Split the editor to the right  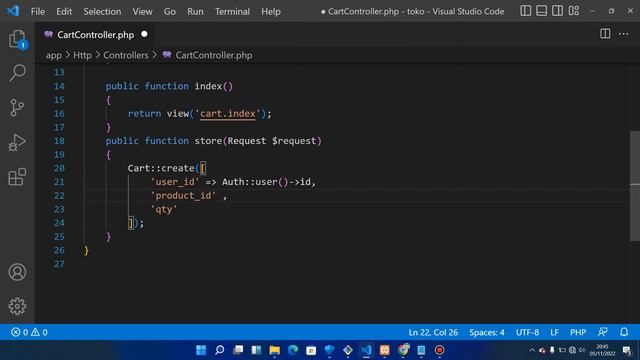coord(605,34)
